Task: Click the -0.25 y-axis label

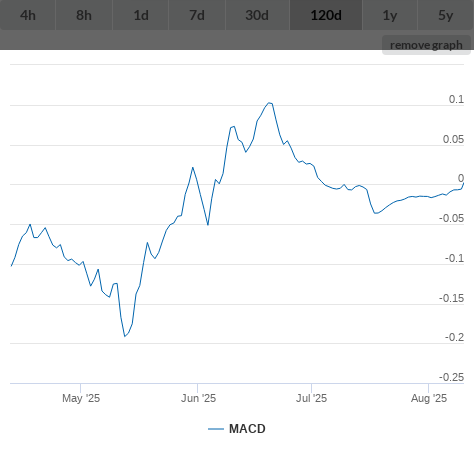Action: pos(451,377)
